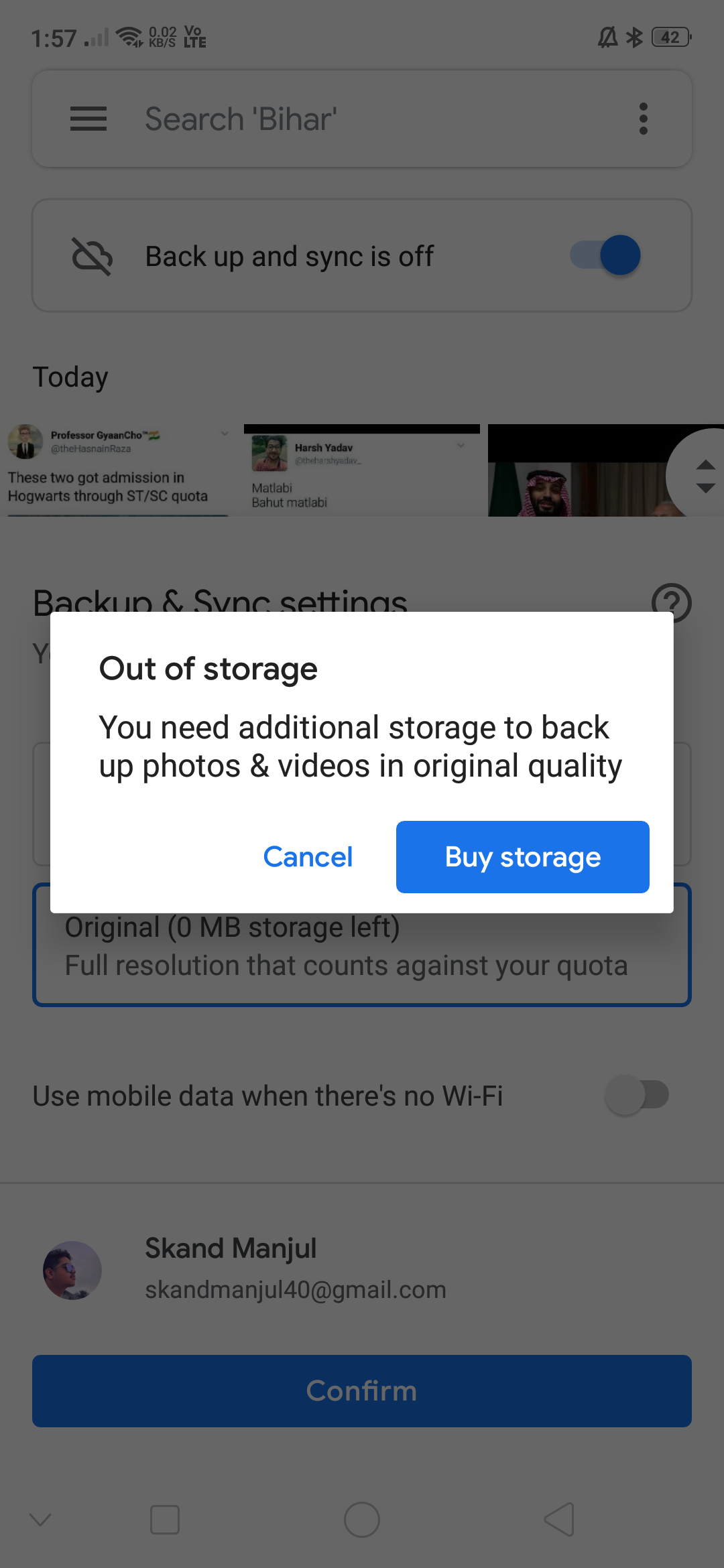Collapse keyboard with bottom-left chevron

(40, 1519)
